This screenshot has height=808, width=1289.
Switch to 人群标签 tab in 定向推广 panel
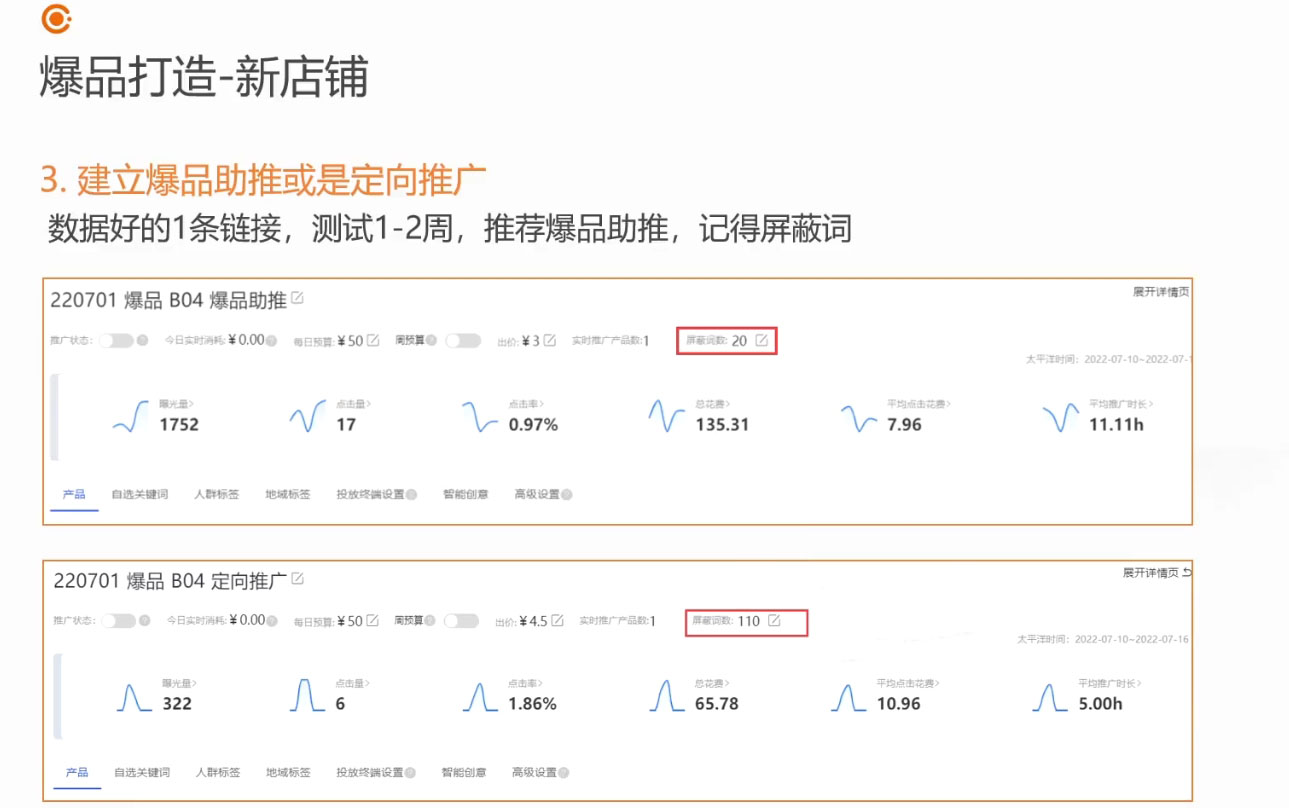[x=218, y=773]
